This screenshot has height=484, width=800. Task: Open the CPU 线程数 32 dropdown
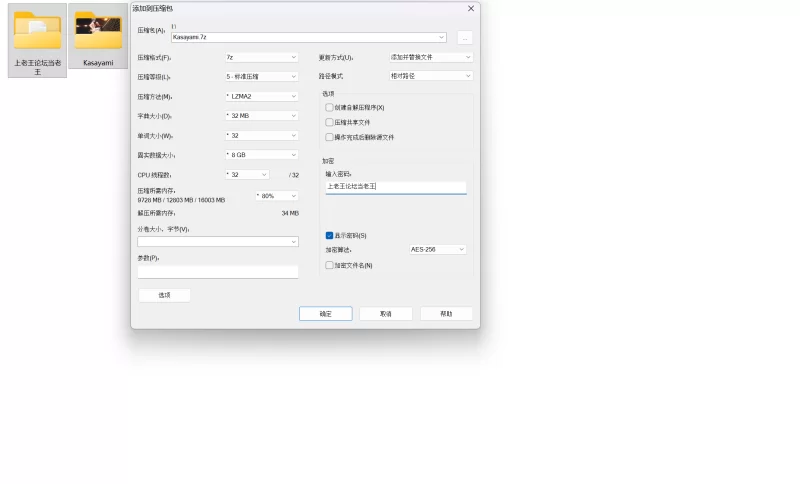tap(247, 174)
